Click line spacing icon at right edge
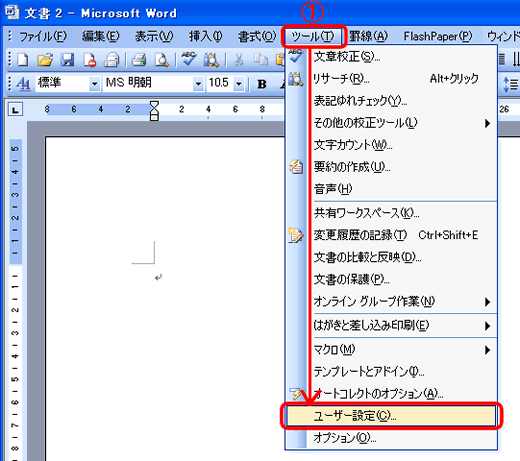The width and height of the screenshot is (520, 461). coord(510,84)
